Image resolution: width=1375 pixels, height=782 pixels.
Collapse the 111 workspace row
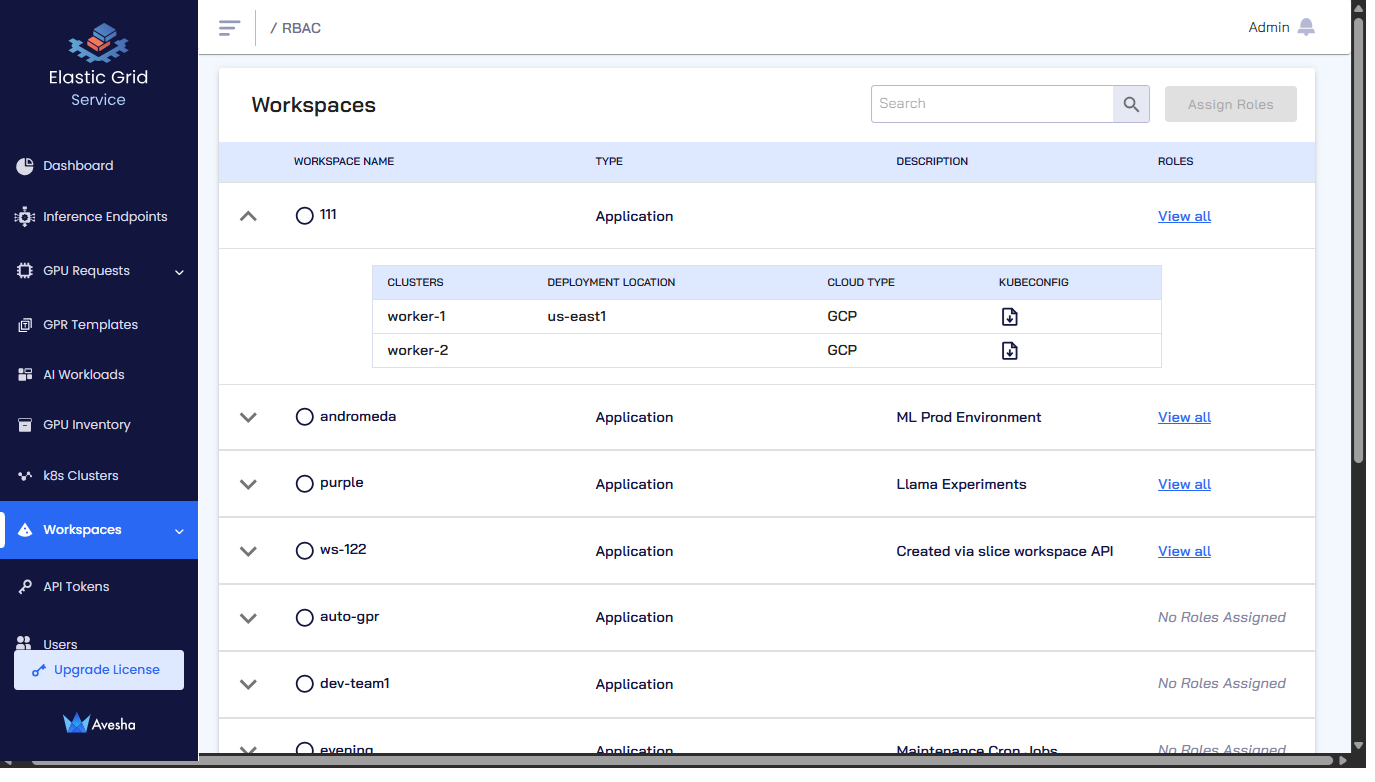pyautogui.click(x=249, y=216)
